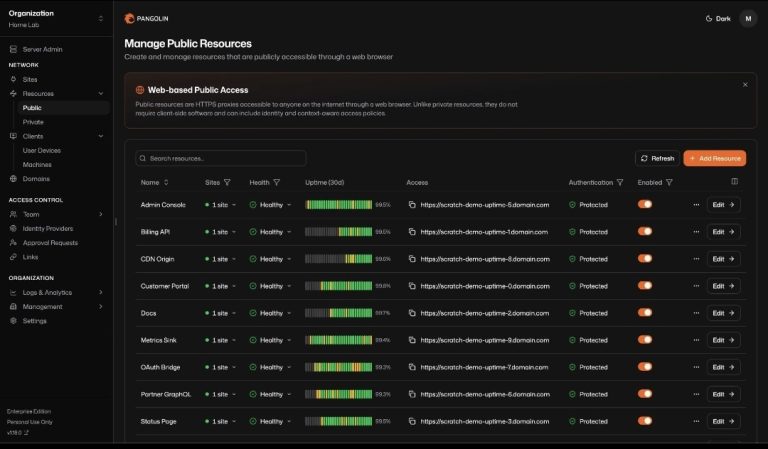Open Docs 1 site dropdown

pos(220,313)
